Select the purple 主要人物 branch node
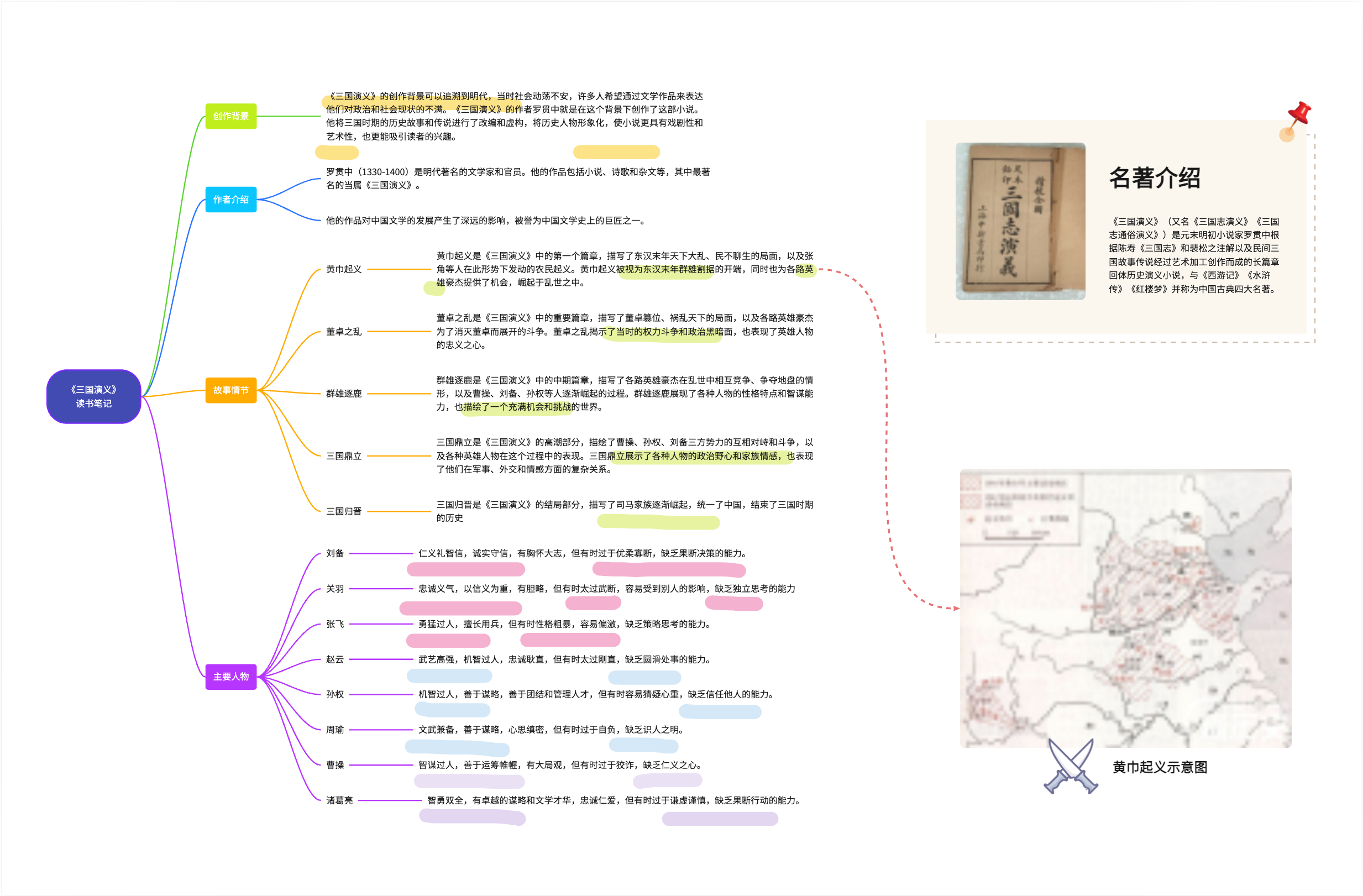The height and width of the screenshot is (896, 1363). tap(231, 677)
